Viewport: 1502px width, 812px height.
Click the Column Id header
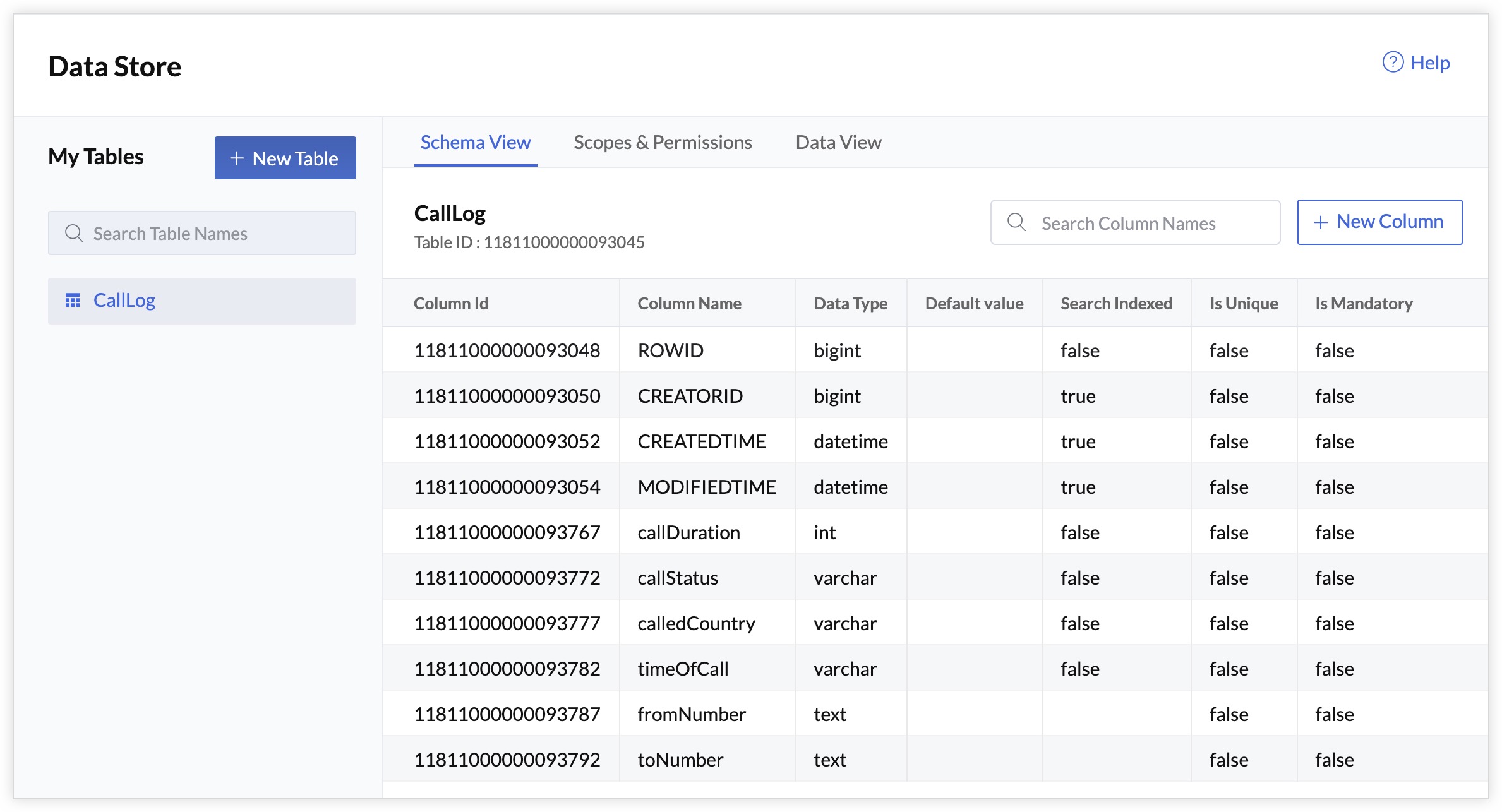(x=451, y=304)
